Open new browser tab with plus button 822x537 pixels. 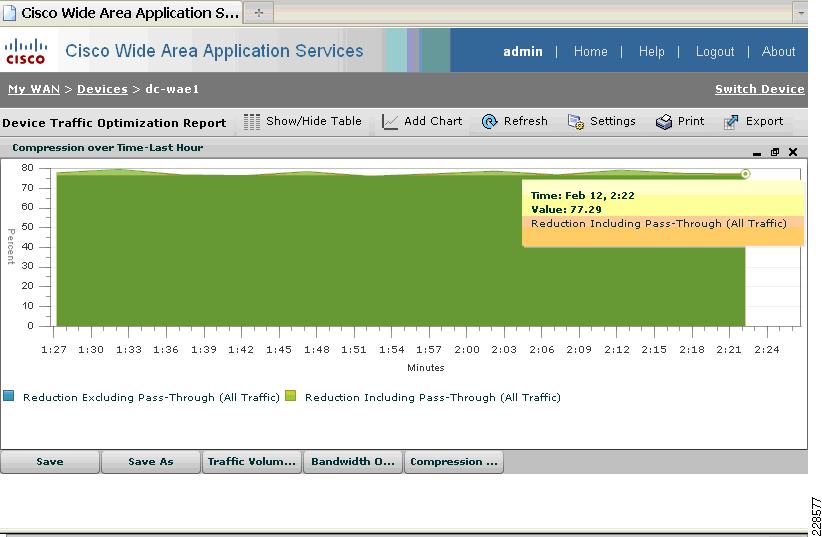(259, 13)
